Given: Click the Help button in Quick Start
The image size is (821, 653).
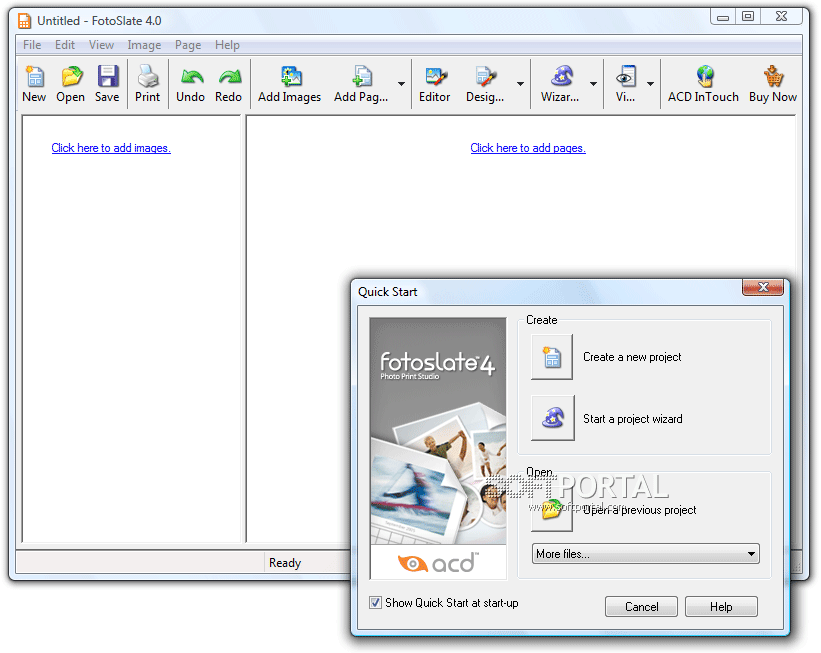Looking at the screenshot, I should point(721,606).
